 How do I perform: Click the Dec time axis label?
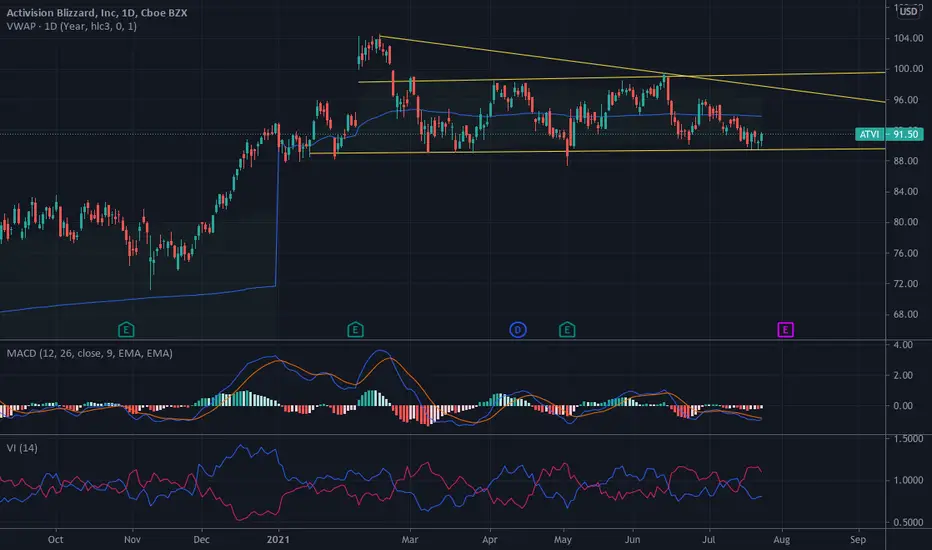pyautogui.click(x=201, y=540)
